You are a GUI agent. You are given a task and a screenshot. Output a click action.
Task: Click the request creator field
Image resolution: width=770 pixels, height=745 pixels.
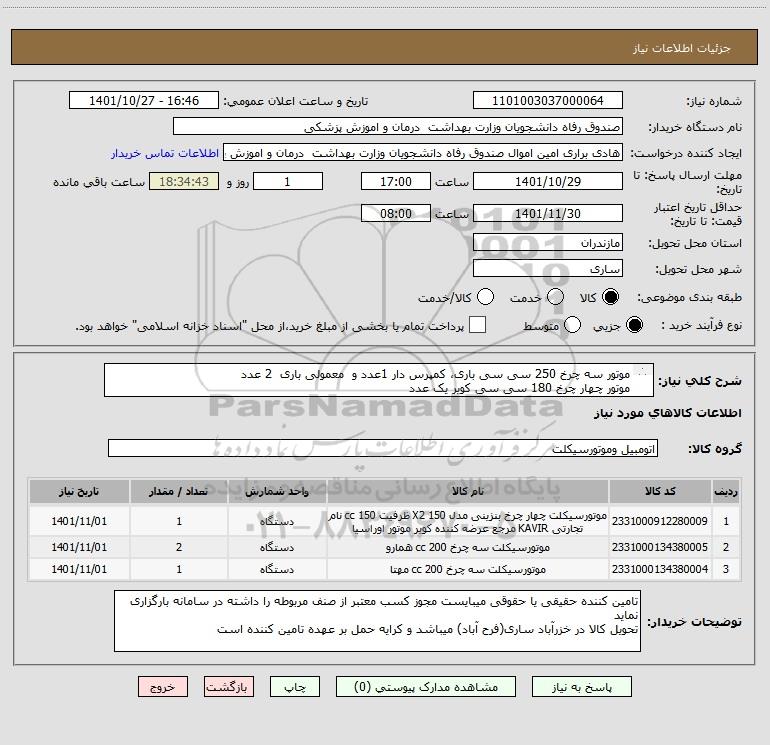click(423, 153)
